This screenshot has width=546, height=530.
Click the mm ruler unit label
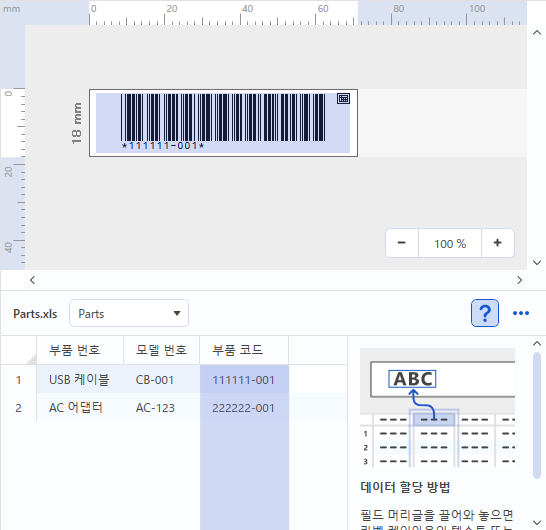[11, 9]
